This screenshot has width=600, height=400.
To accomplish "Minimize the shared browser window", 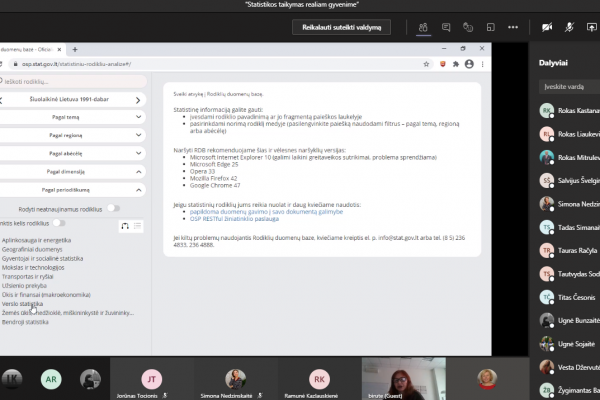I will pos(444,49).
